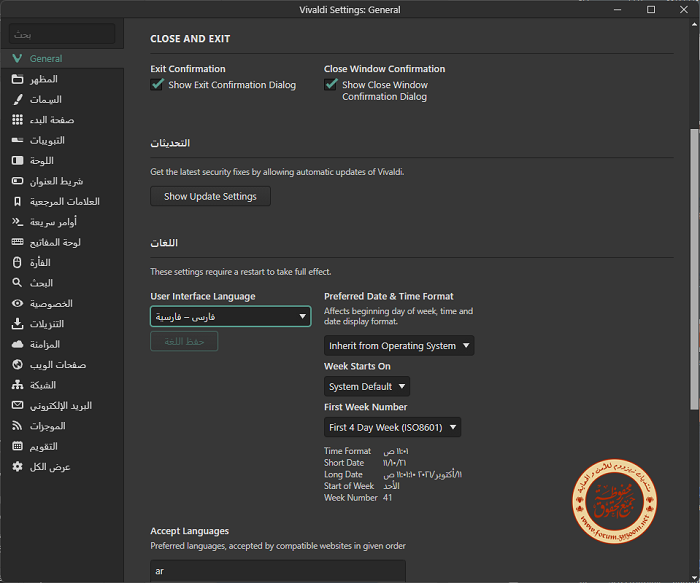Open Inherit from Operating System dropdown
This screenshot has height=583, width=700.
point(399,346)
